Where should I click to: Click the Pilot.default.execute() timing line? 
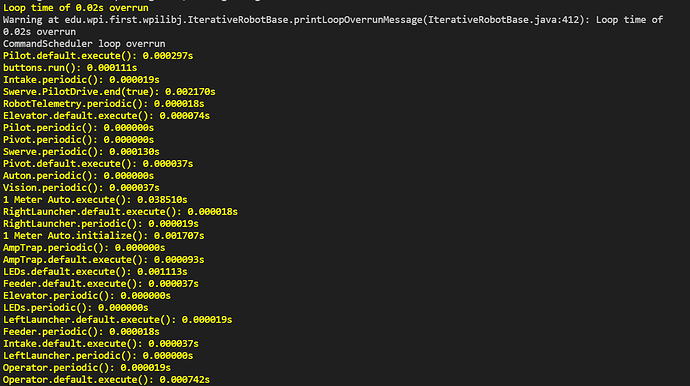tap(98, 56)
